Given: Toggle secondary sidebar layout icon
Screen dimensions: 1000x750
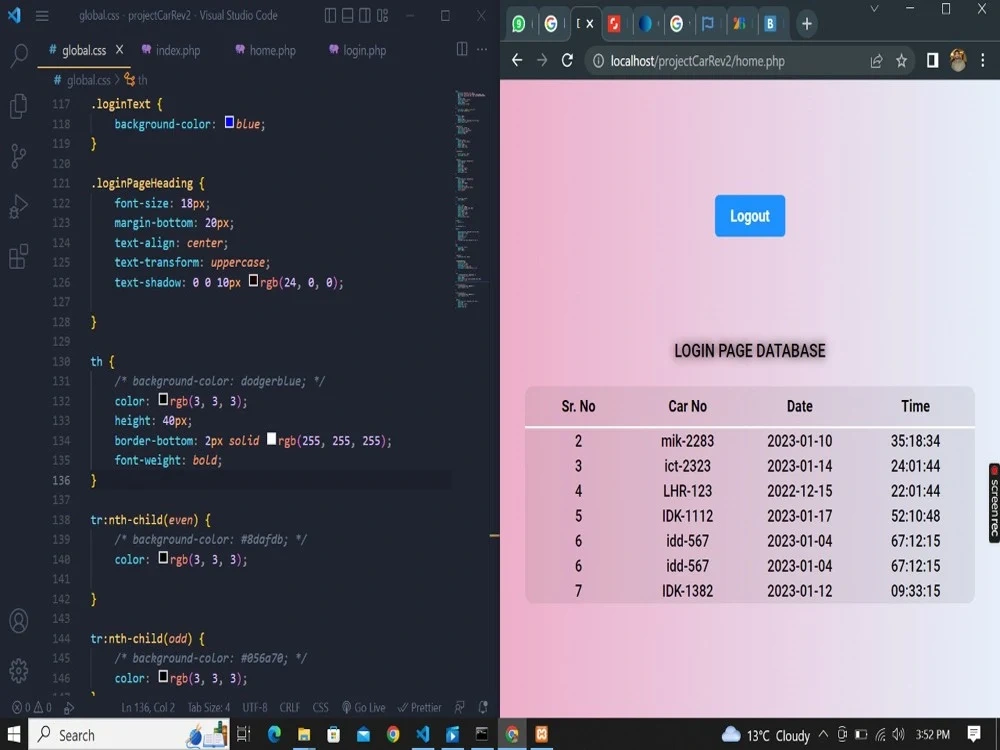Looking at the screenshot, I should pyautogui.click(x=365, y=15).
